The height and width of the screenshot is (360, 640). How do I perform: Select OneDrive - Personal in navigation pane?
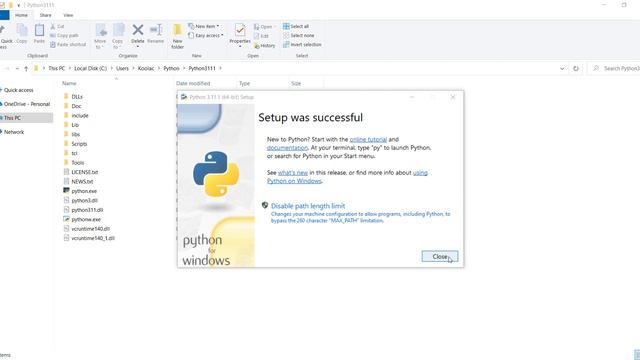pos(27,104)
